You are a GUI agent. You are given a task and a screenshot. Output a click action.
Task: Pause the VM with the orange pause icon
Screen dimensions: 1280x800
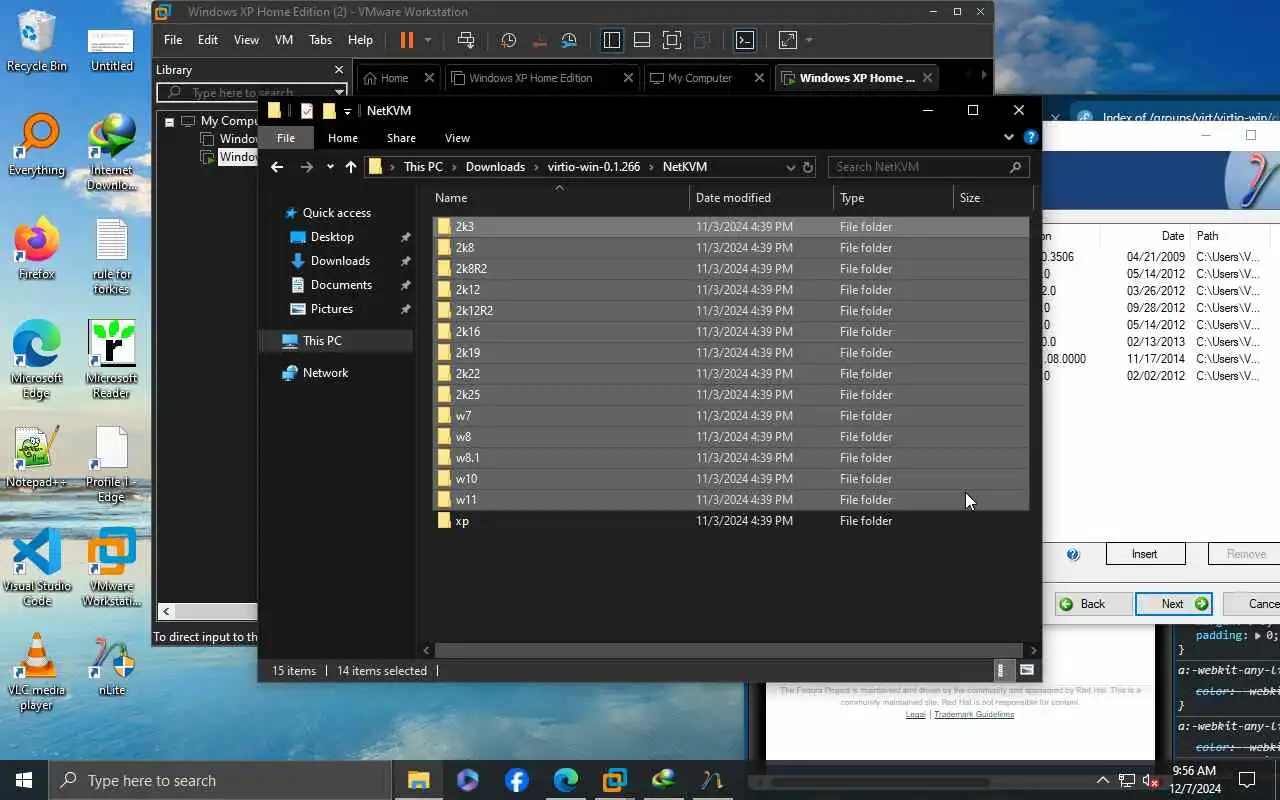(x=406, y=40)
